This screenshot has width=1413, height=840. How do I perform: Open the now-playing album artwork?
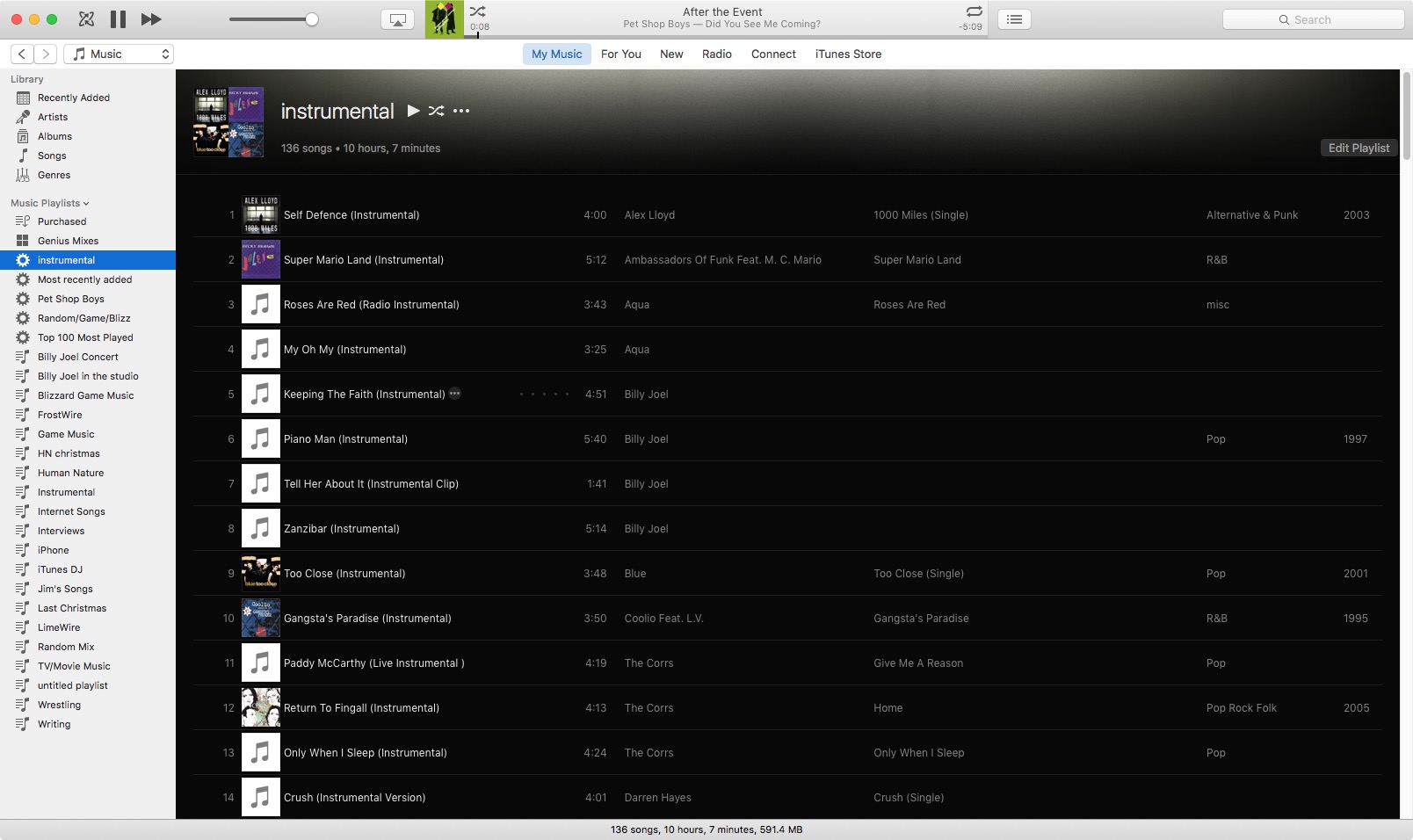click(x=445, y=19)
